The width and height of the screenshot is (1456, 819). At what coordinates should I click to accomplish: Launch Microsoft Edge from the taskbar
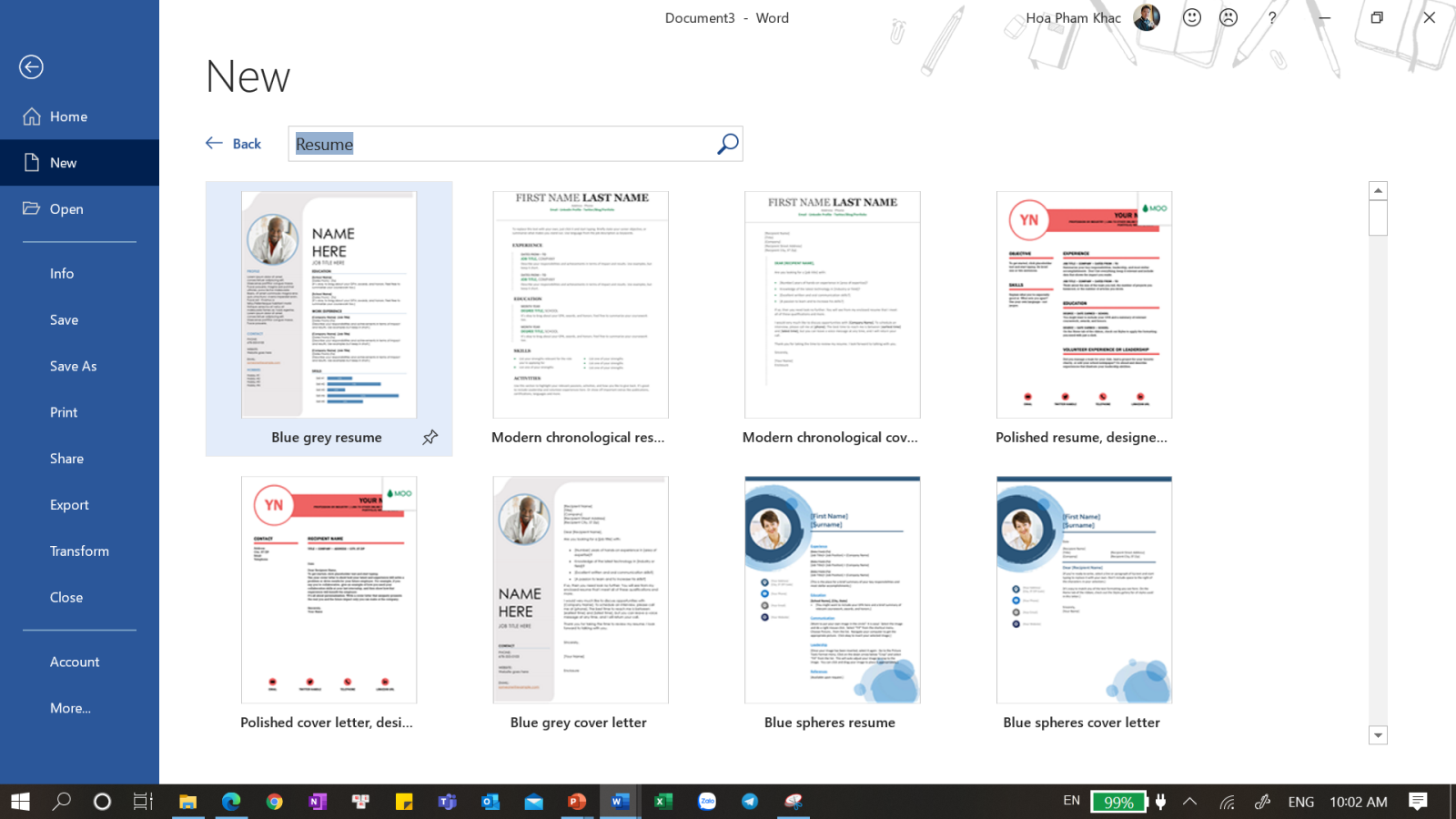click(x=231, y=802)
